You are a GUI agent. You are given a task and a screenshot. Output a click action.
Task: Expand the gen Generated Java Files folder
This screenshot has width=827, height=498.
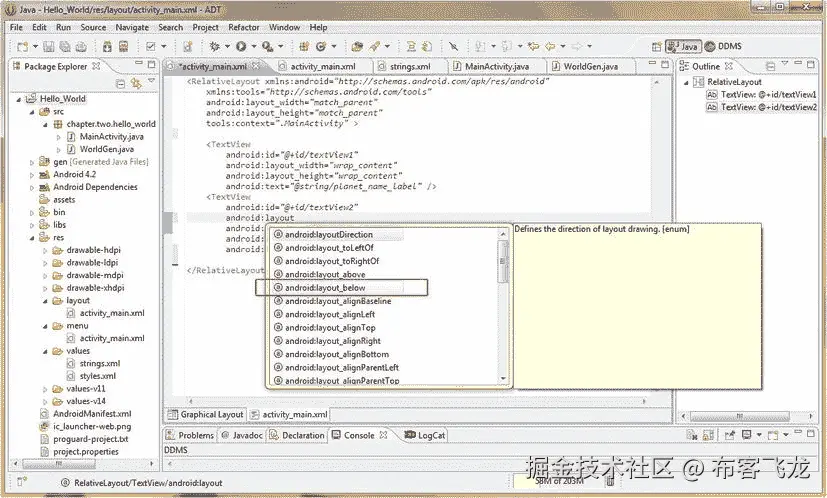point(32,162)
